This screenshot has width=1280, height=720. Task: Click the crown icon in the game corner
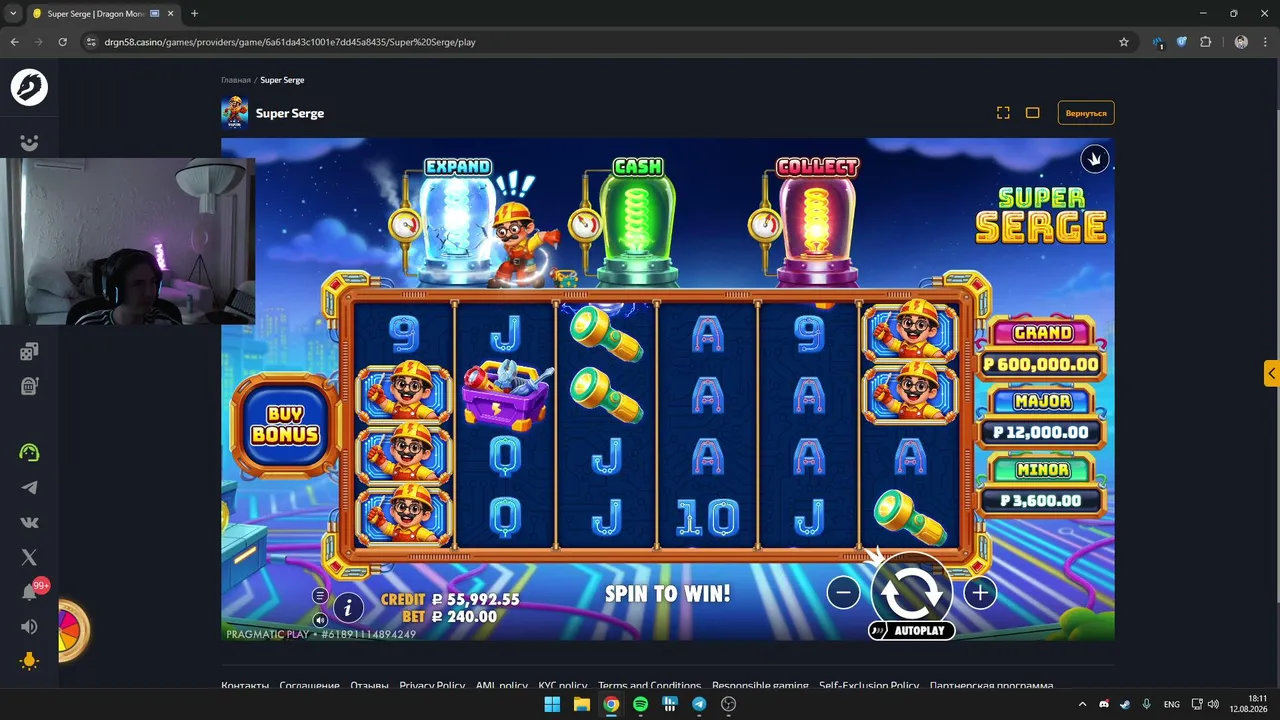point(1095,159)
